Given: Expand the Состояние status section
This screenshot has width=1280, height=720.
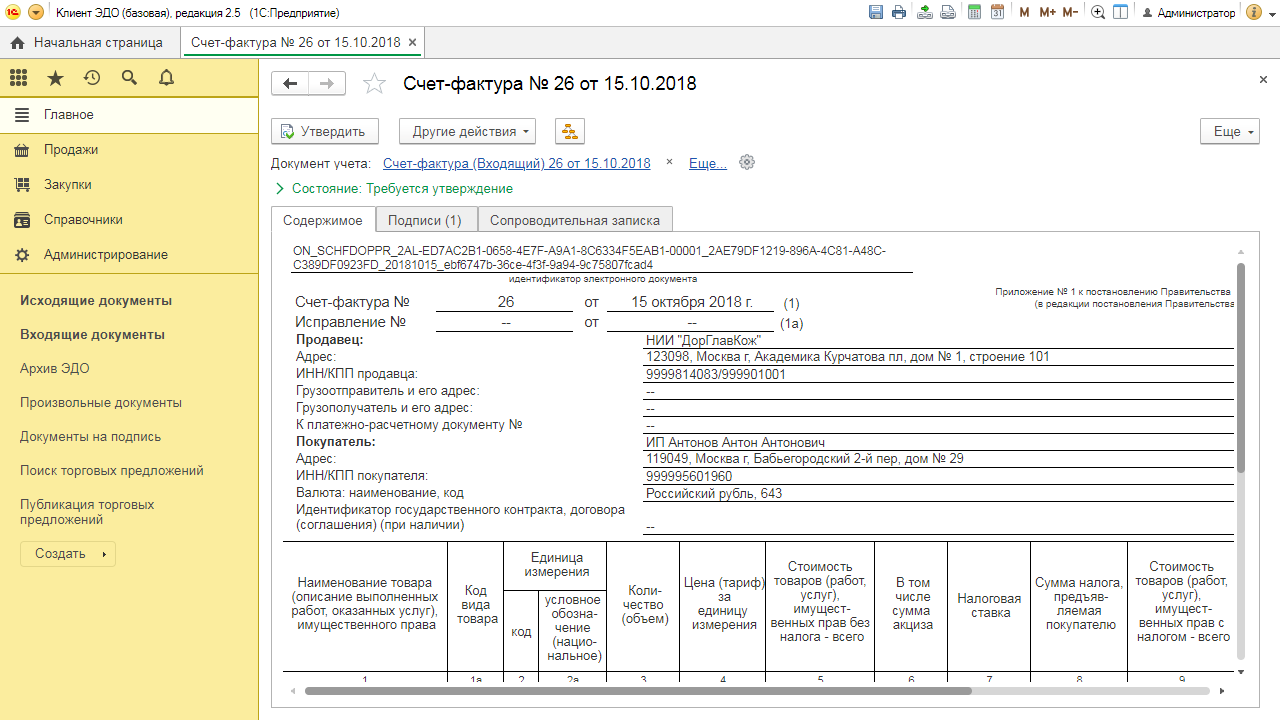Looking at the screenshot, I should (x=279, y=188).
